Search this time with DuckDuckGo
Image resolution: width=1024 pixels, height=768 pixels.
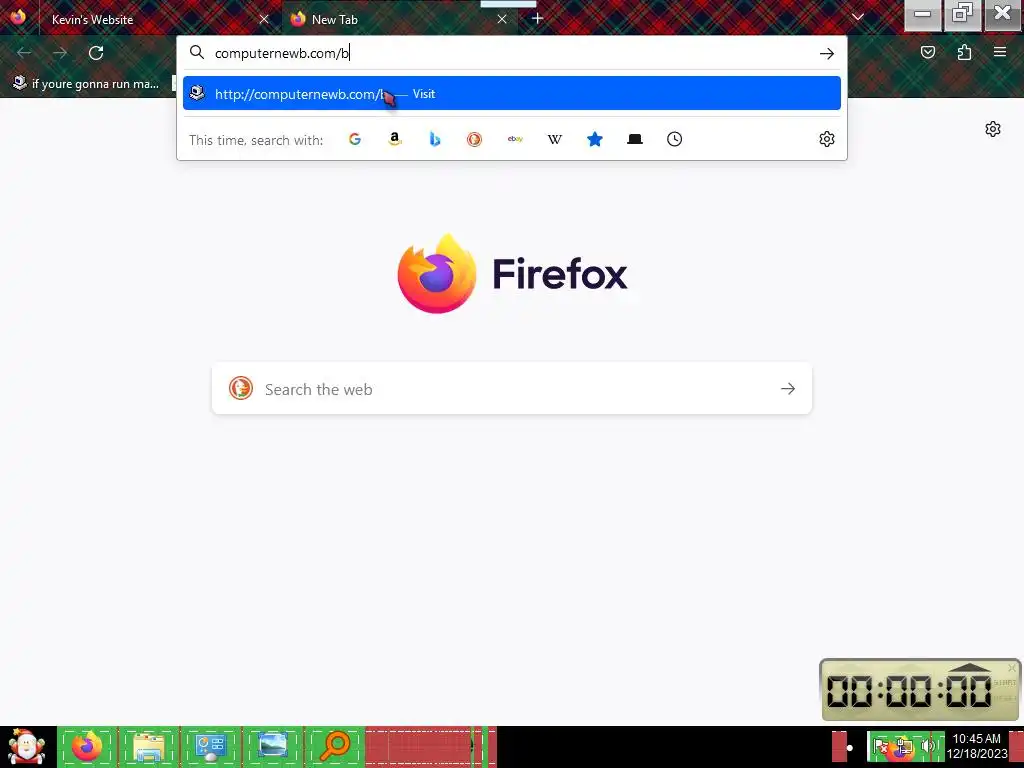pos(475,139)
